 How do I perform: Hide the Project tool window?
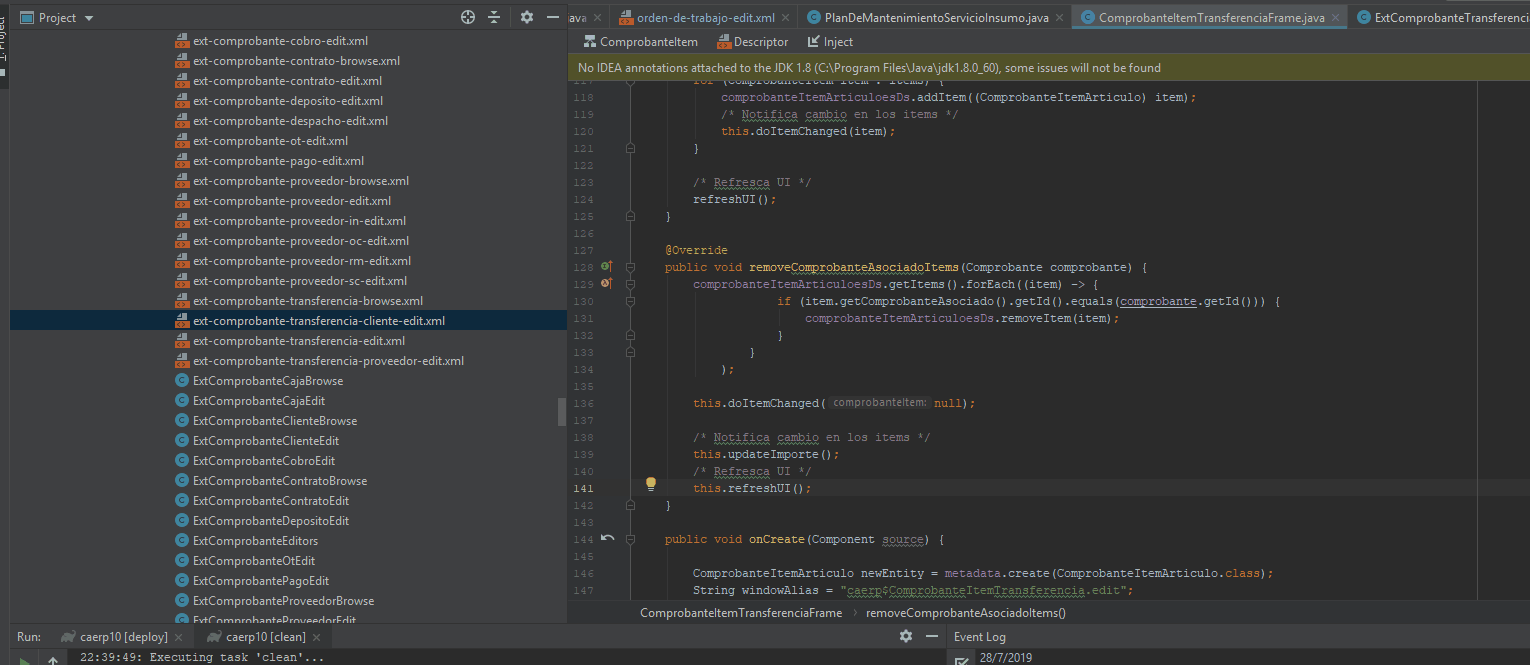[x=553, y=18]
